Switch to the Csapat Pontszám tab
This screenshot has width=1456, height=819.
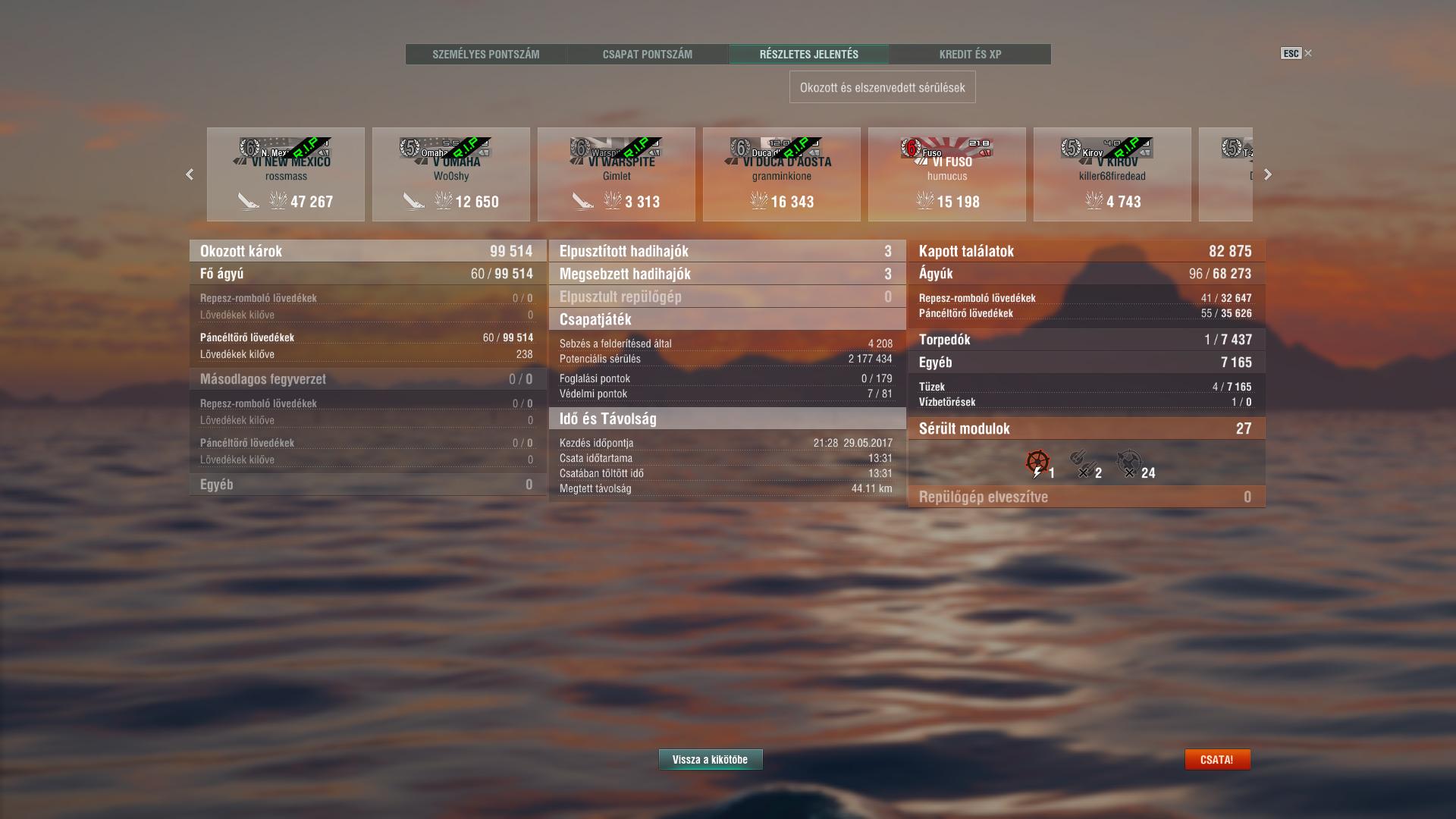pos(648,55)
